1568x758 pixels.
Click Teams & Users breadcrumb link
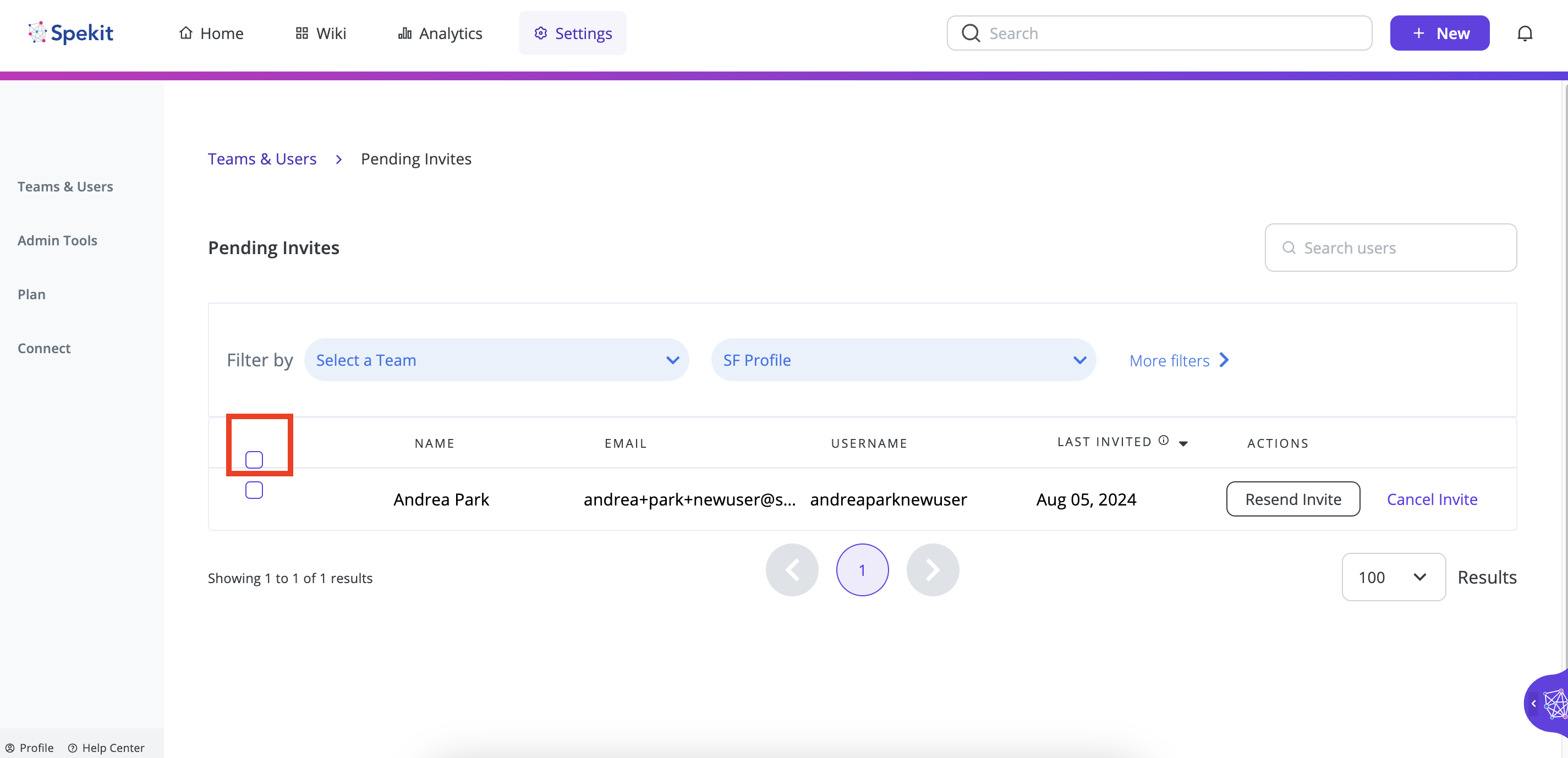(262, 159)
